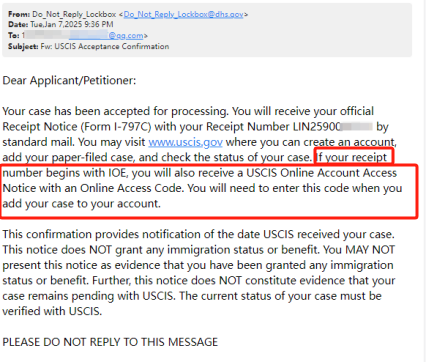Click the words Online Access Code

coord(131,188)
